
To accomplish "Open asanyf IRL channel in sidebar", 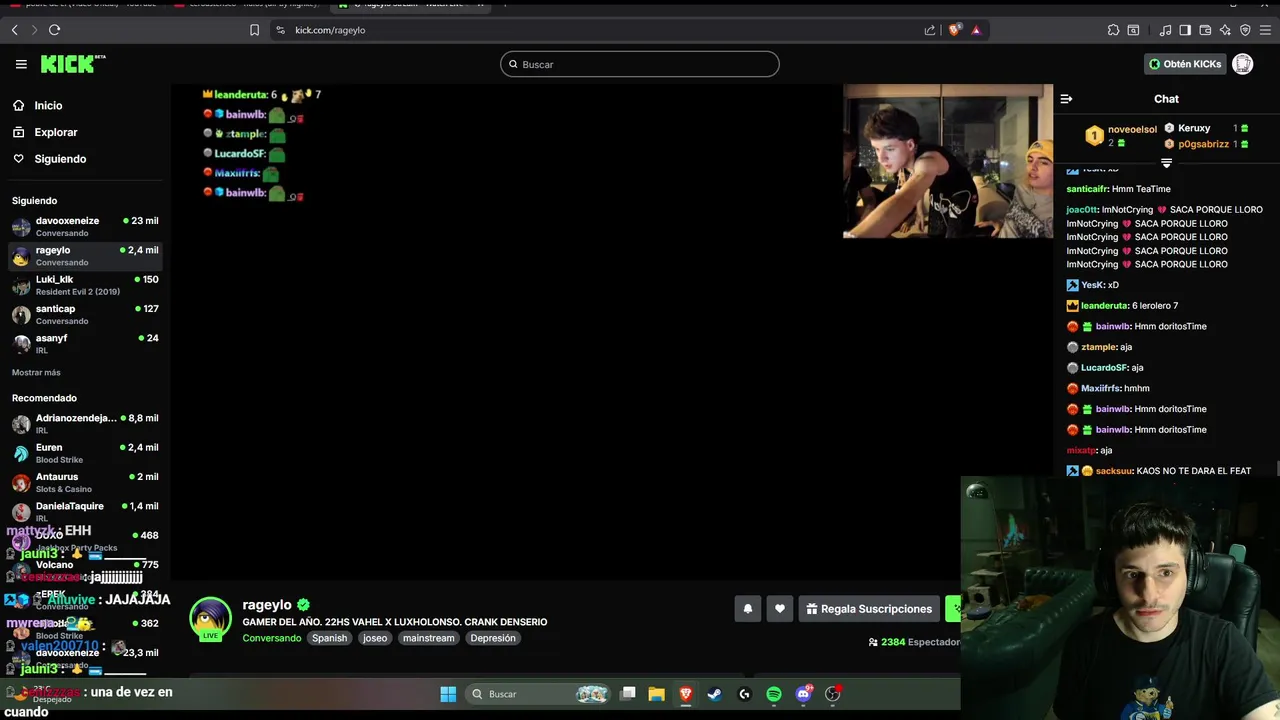I will pyautogui.click(x=85, y=343).
